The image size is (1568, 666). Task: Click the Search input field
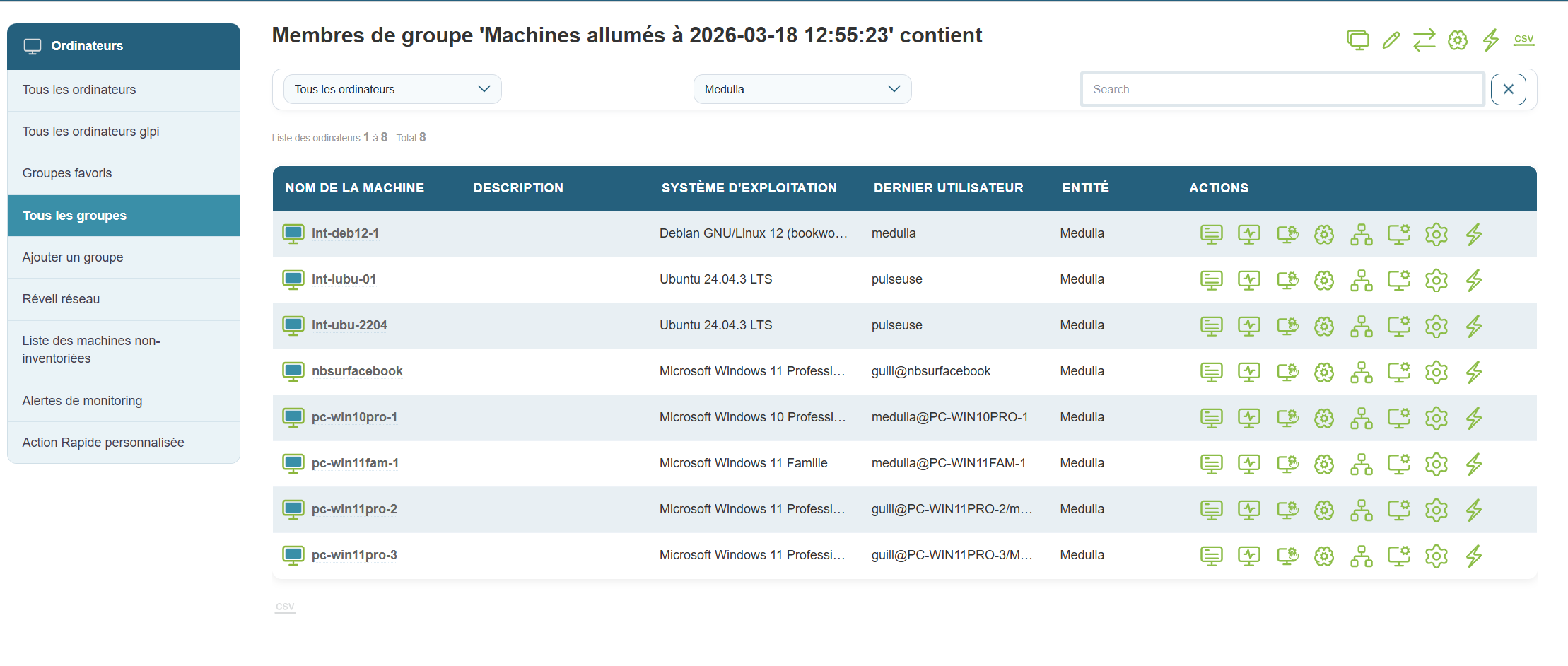(x=1282, y=89)
